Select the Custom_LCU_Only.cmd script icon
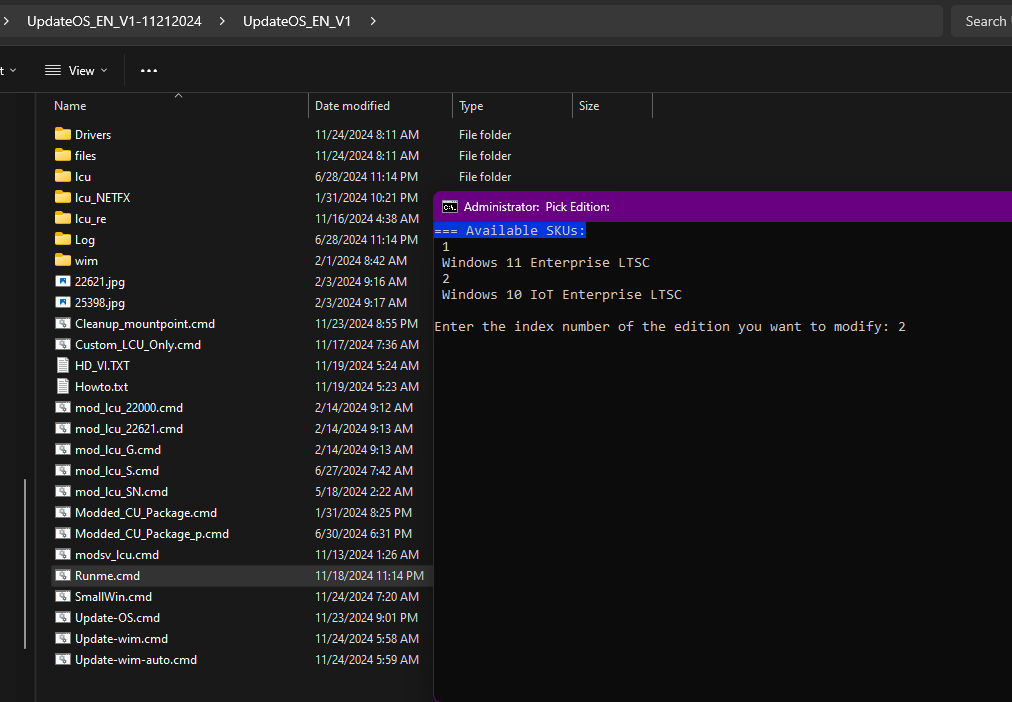Screen dimensions: 1012x702 [63, 345]
